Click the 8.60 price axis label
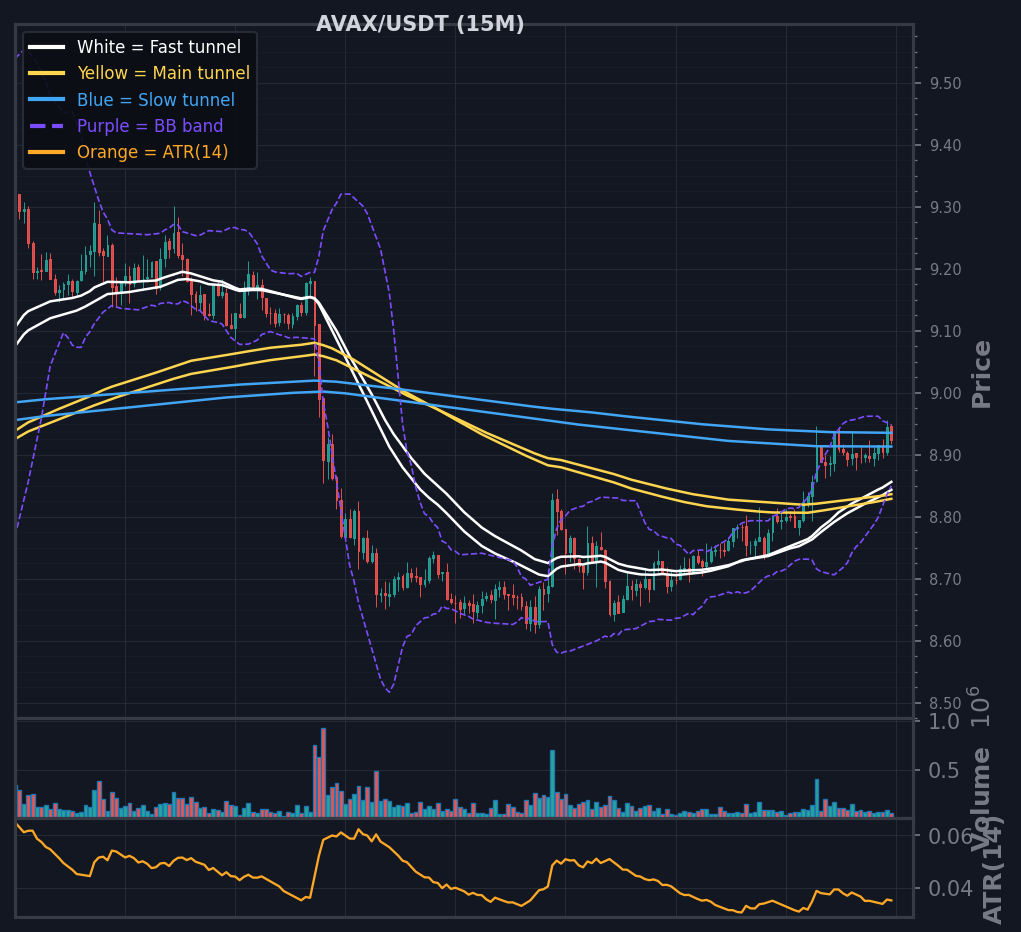1021x932 pixels. [x=945, y=642]
